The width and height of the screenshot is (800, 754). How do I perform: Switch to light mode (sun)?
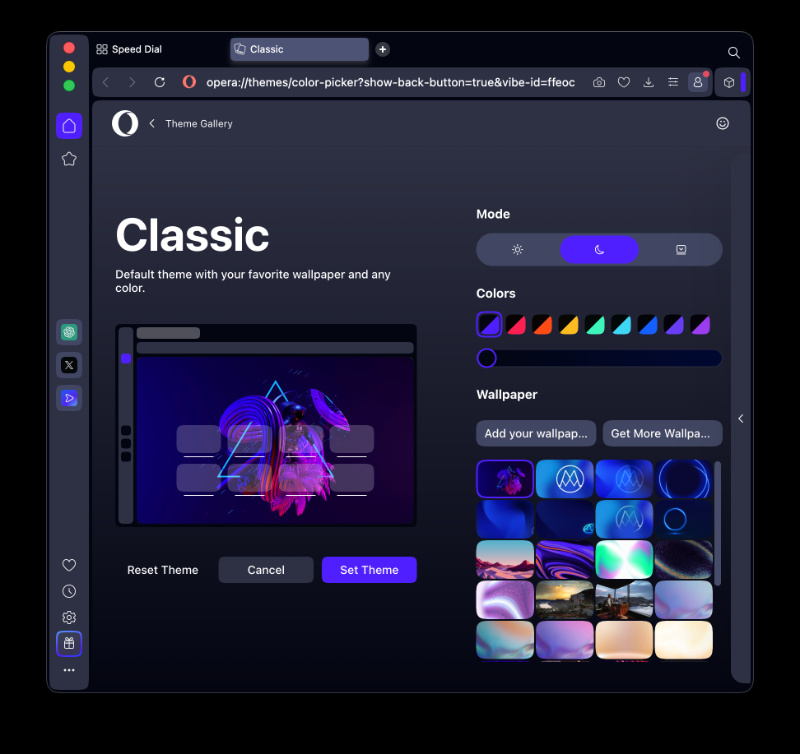(x=517, y=249)
